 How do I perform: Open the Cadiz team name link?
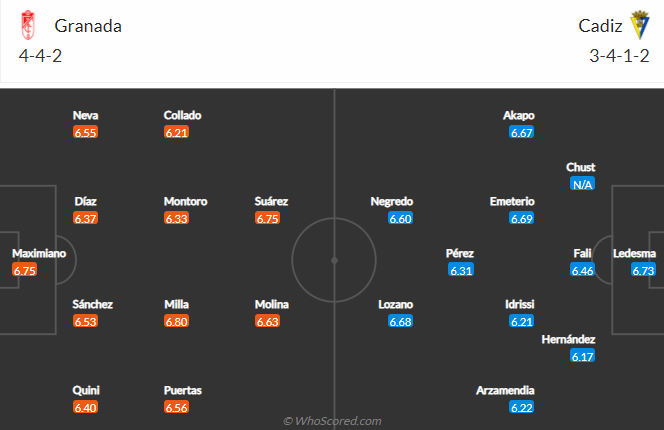[600, 26]
